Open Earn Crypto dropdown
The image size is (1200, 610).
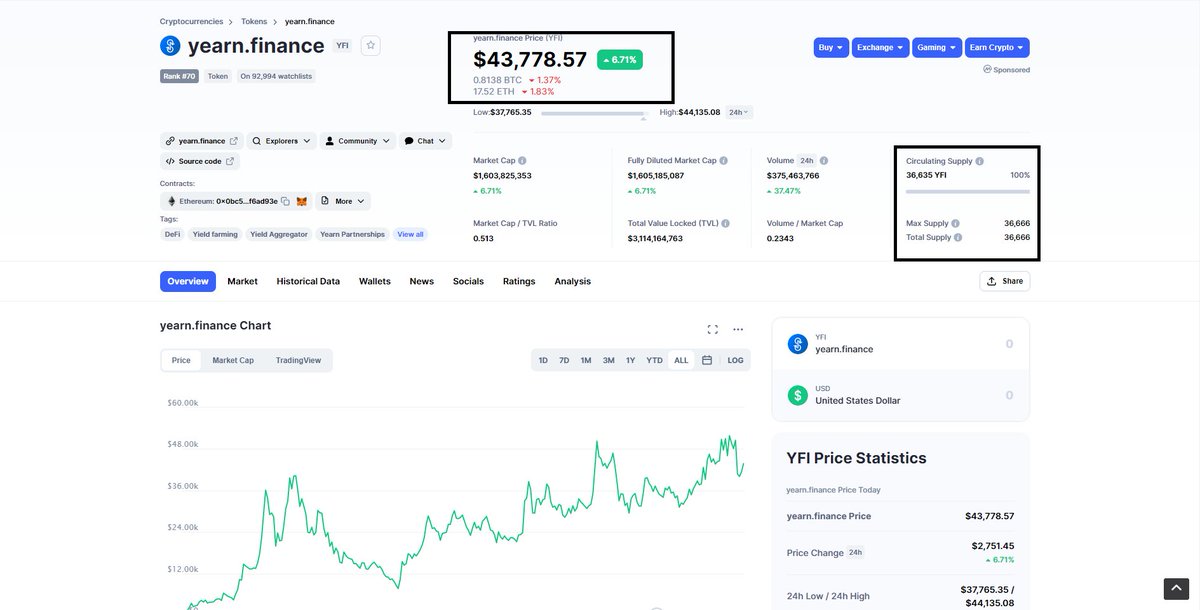[x=997, y=47]
